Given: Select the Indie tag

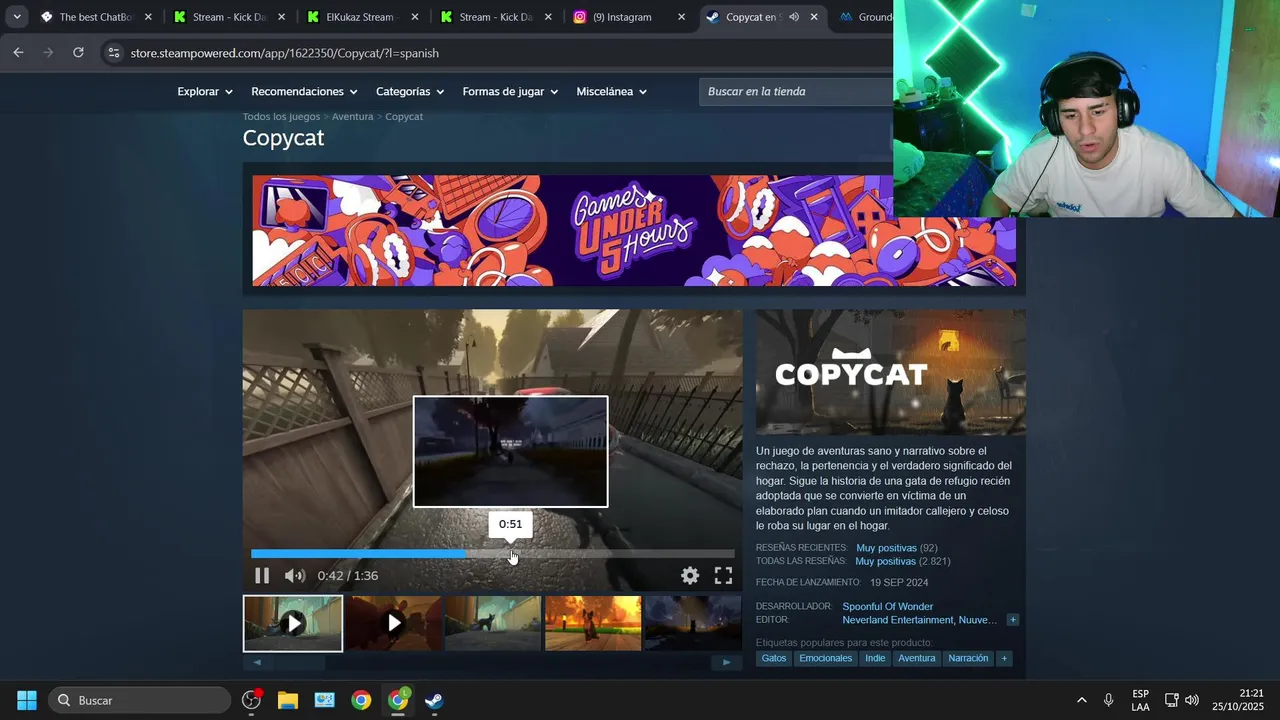Looking at the screenshot, I should click(875, 658).
